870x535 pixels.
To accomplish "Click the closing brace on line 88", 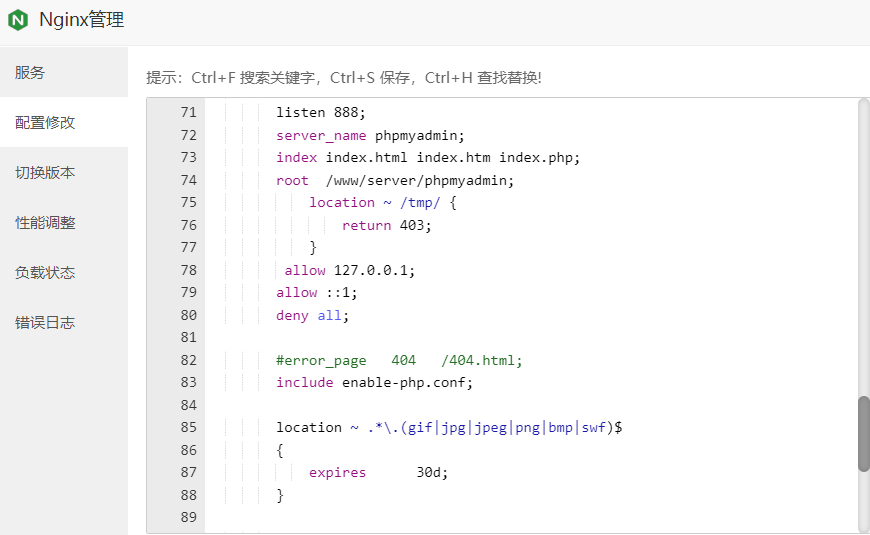I will (x=280, y=495).
